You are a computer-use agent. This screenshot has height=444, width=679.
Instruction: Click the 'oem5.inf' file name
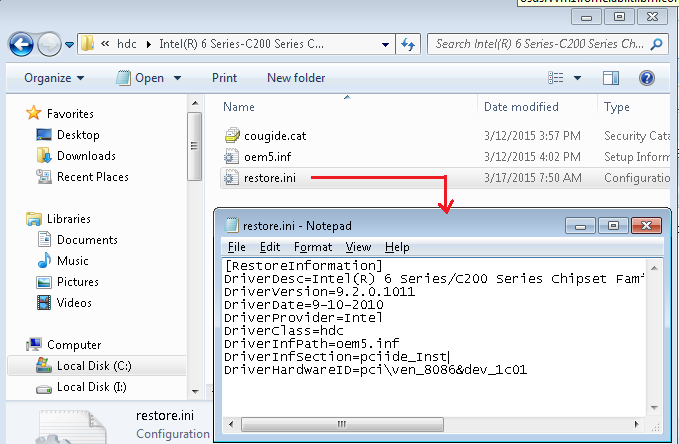coord(268,157)
